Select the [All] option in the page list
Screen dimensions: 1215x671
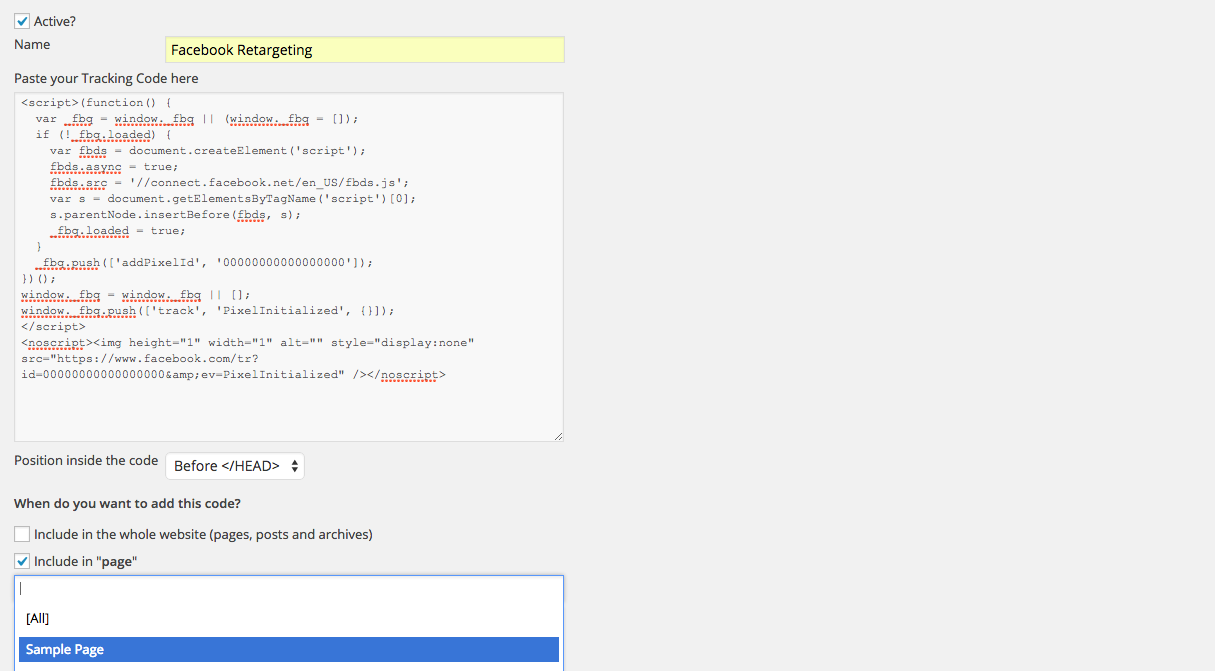point(38,618)
